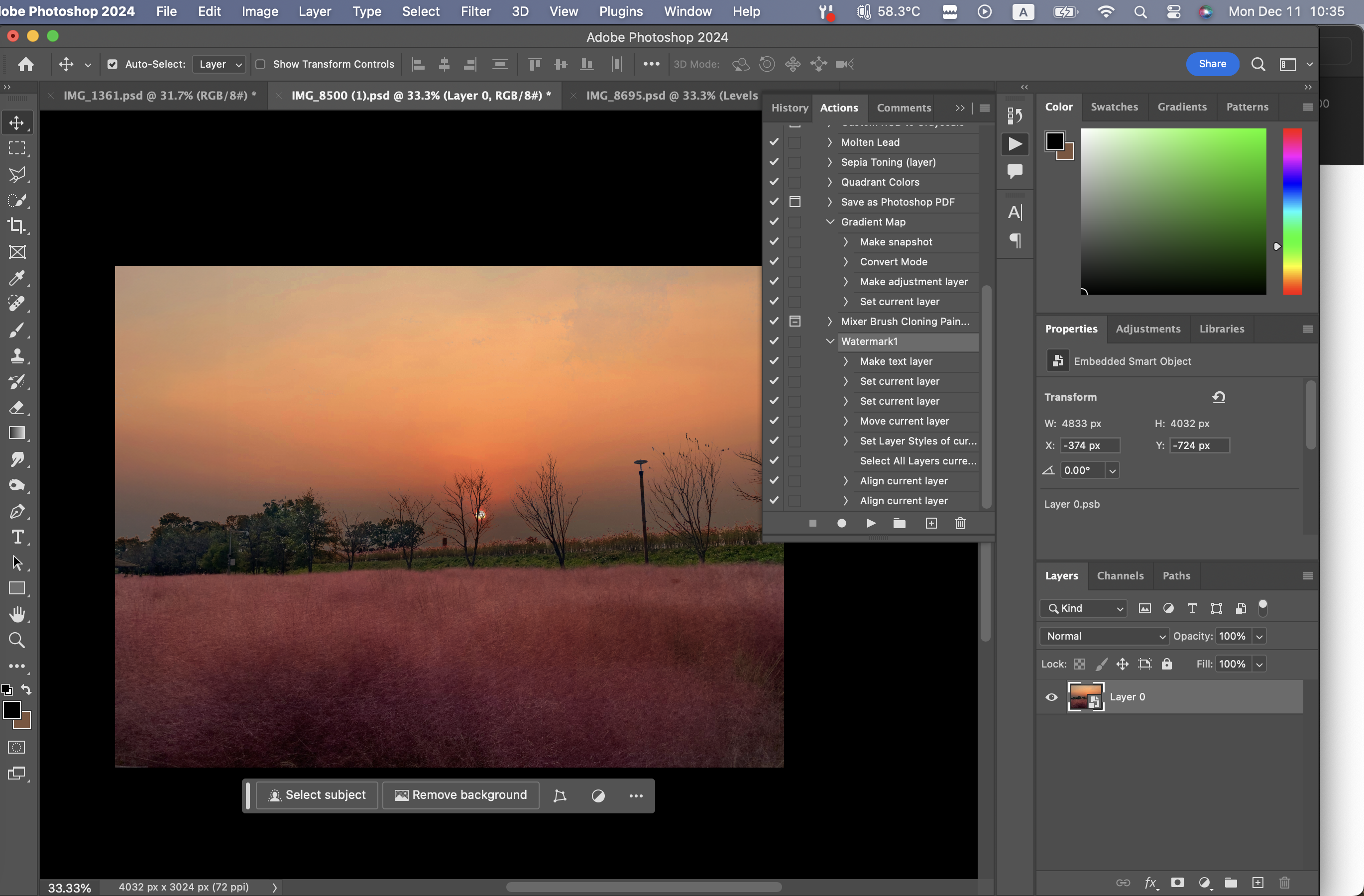The width and height of the screenshot is (1364, 896).
Task: Select the Hand tool
Action: click(17, 615)
